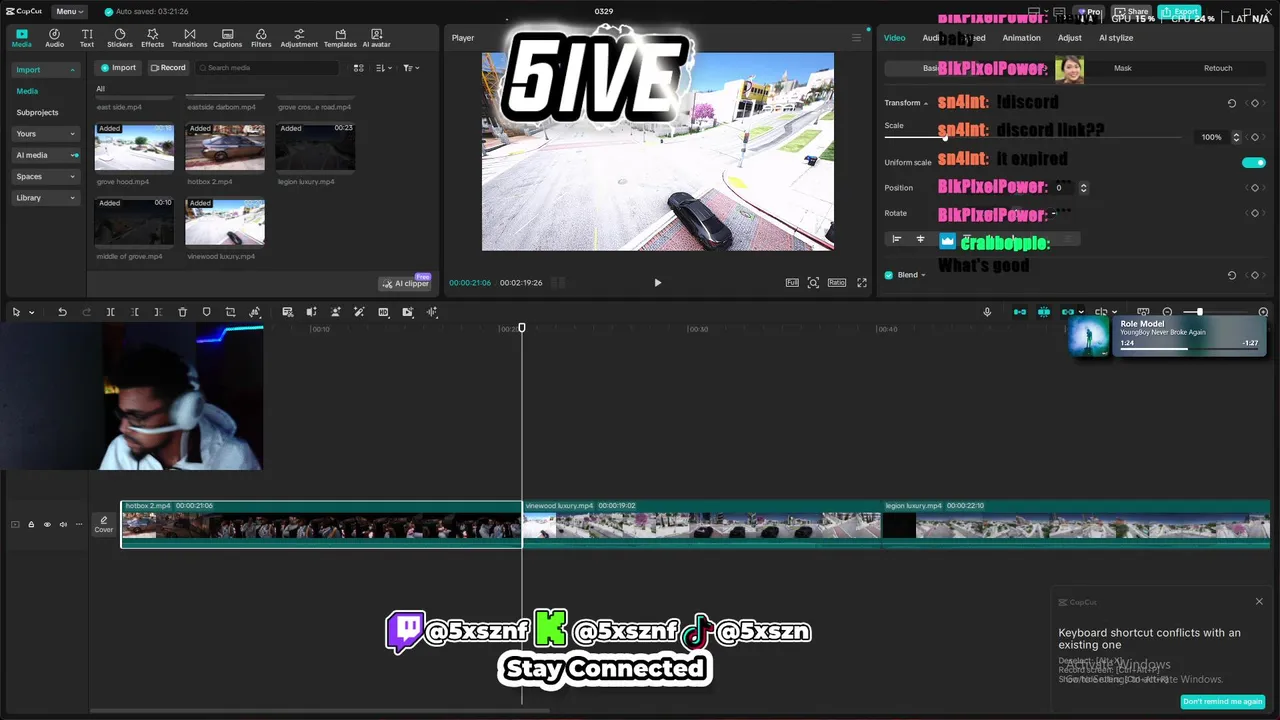Delete the selected clip with trash icon
1280x720 pixels.
182,312
